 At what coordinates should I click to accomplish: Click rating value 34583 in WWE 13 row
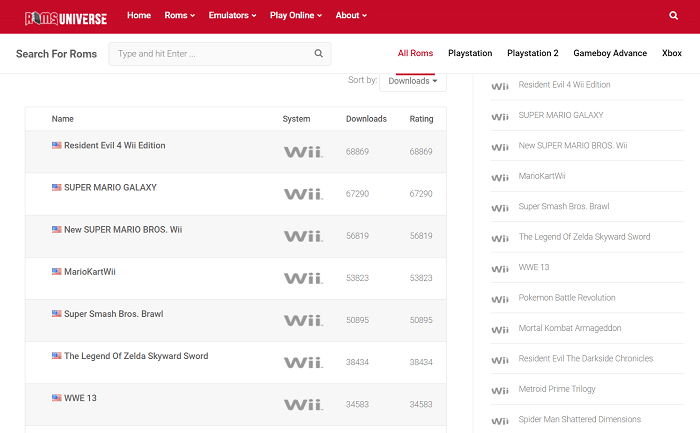point(421,404)
